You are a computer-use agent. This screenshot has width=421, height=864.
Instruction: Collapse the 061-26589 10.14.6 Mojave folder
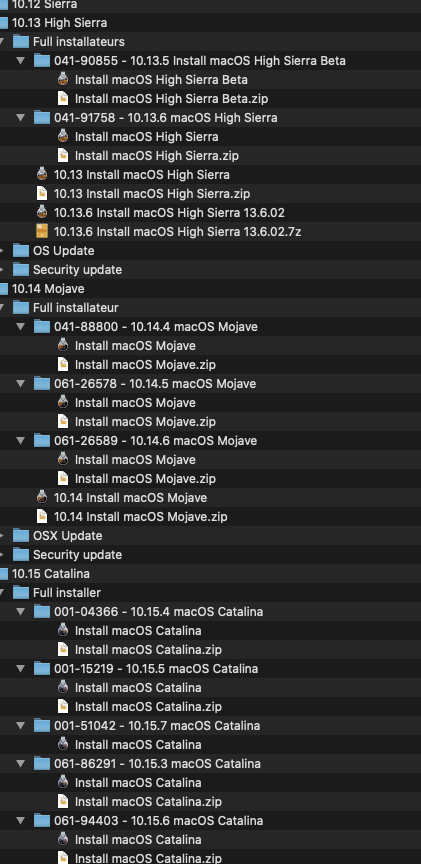pyautogui.click(x=21, y=441)
